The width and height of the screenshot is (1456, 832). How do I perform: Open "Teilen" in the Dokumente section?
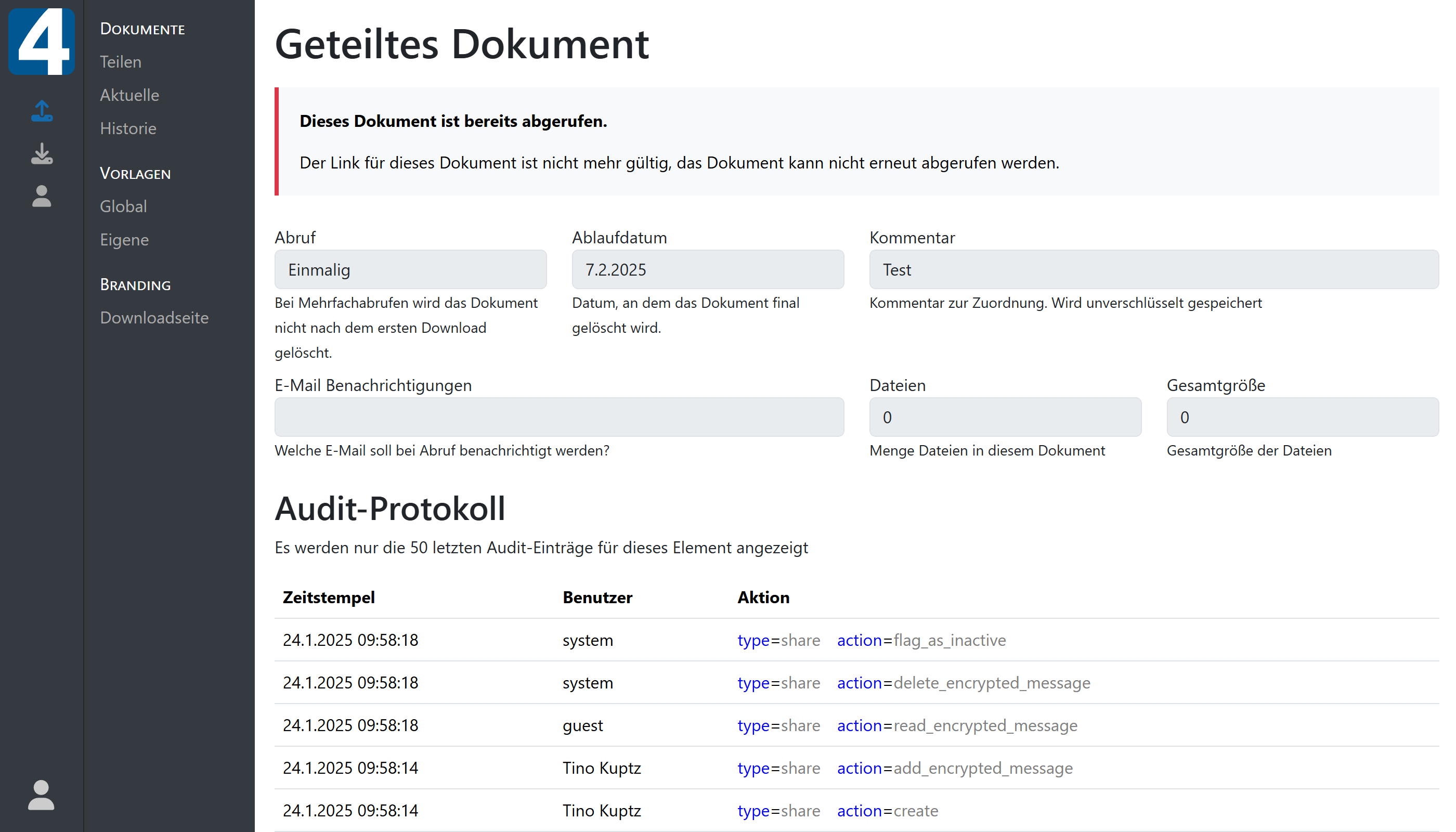[x=120, y=62]
